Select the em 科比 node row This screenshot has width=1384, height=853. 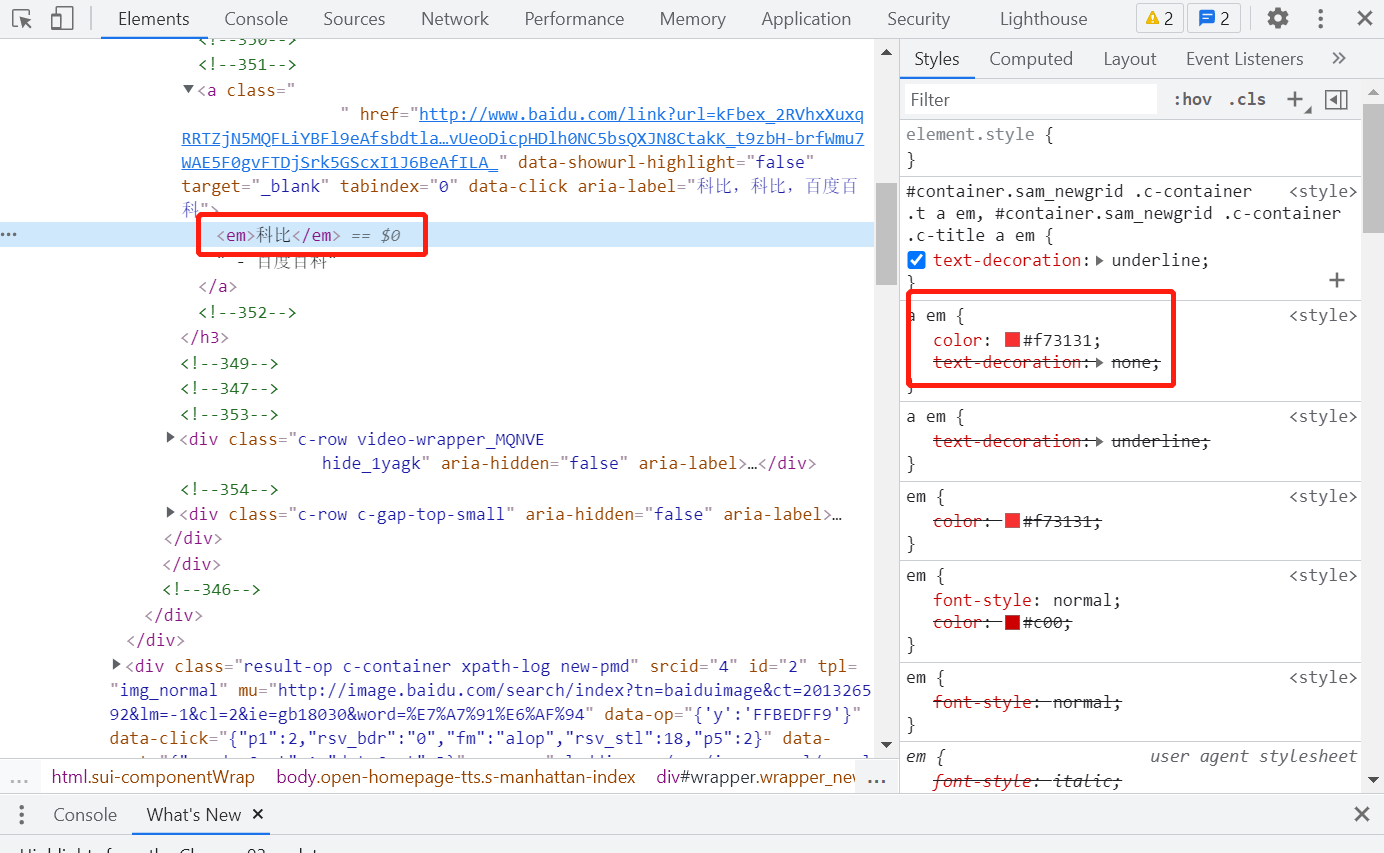437,235
